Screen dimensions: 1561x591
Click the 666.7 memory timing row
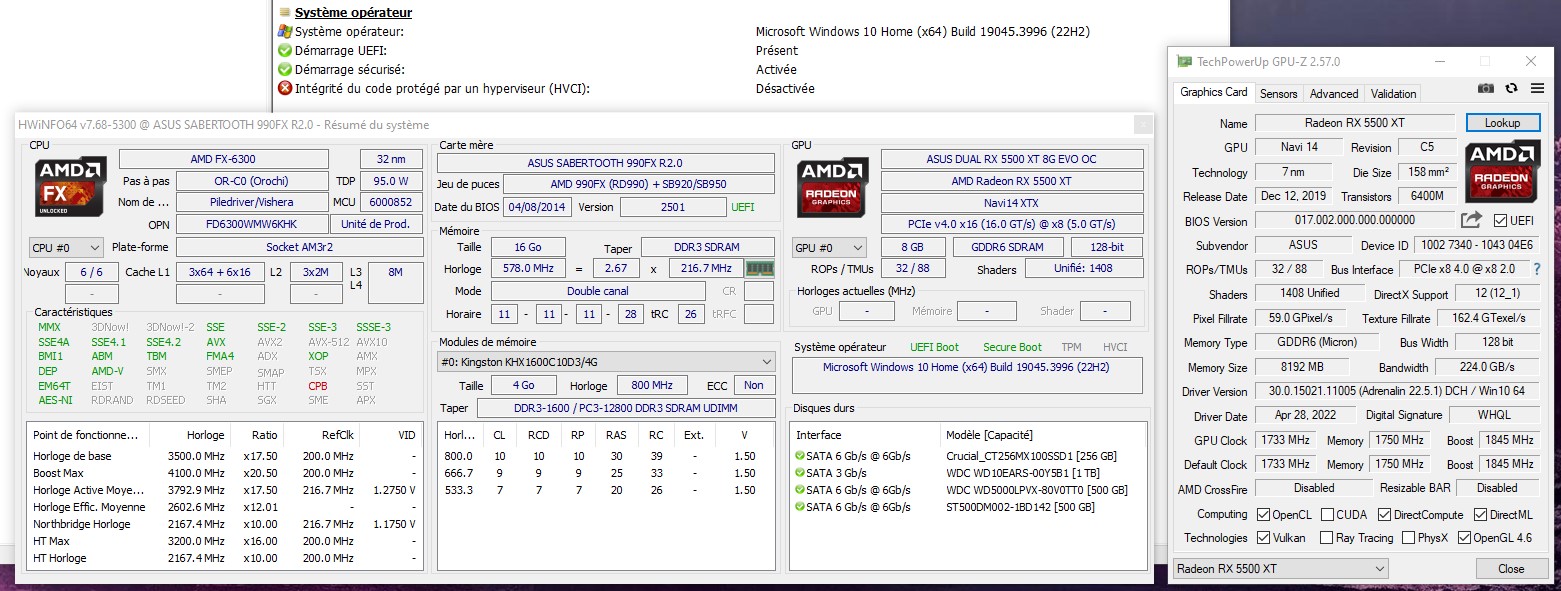(x=607, y=473)
